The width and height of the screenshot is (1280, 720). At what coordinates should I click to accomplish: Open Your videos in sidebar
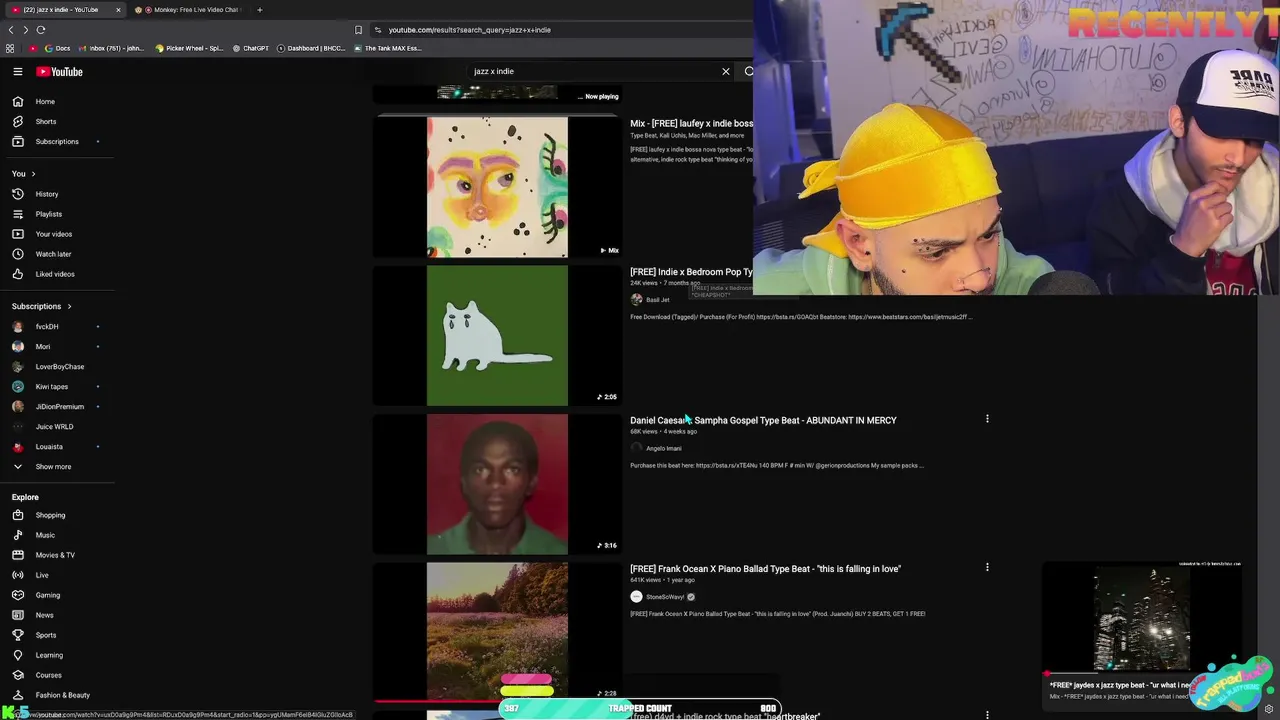coord(53,234)
